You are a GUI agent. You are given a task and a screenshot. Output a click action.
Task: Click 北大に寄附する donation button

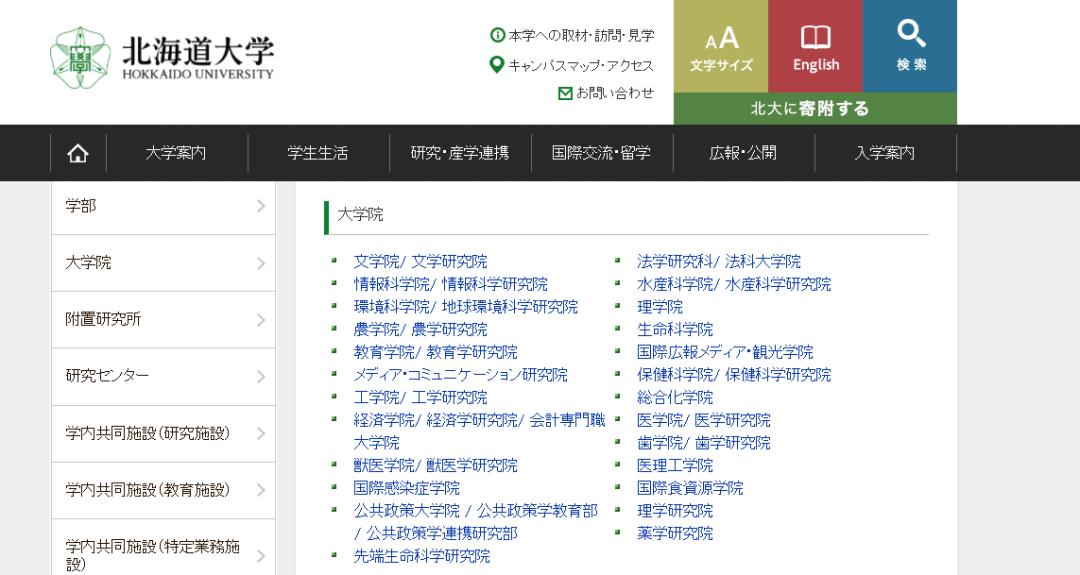tap(816, 109)
